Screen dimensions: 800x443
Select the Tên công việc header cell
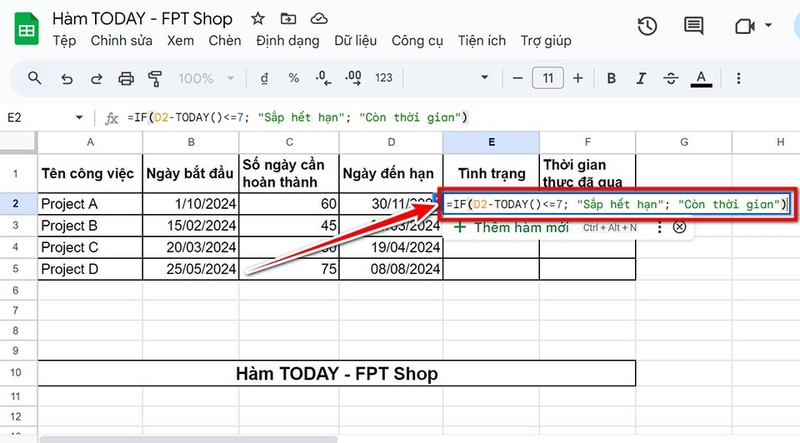[x=90, y=174]
